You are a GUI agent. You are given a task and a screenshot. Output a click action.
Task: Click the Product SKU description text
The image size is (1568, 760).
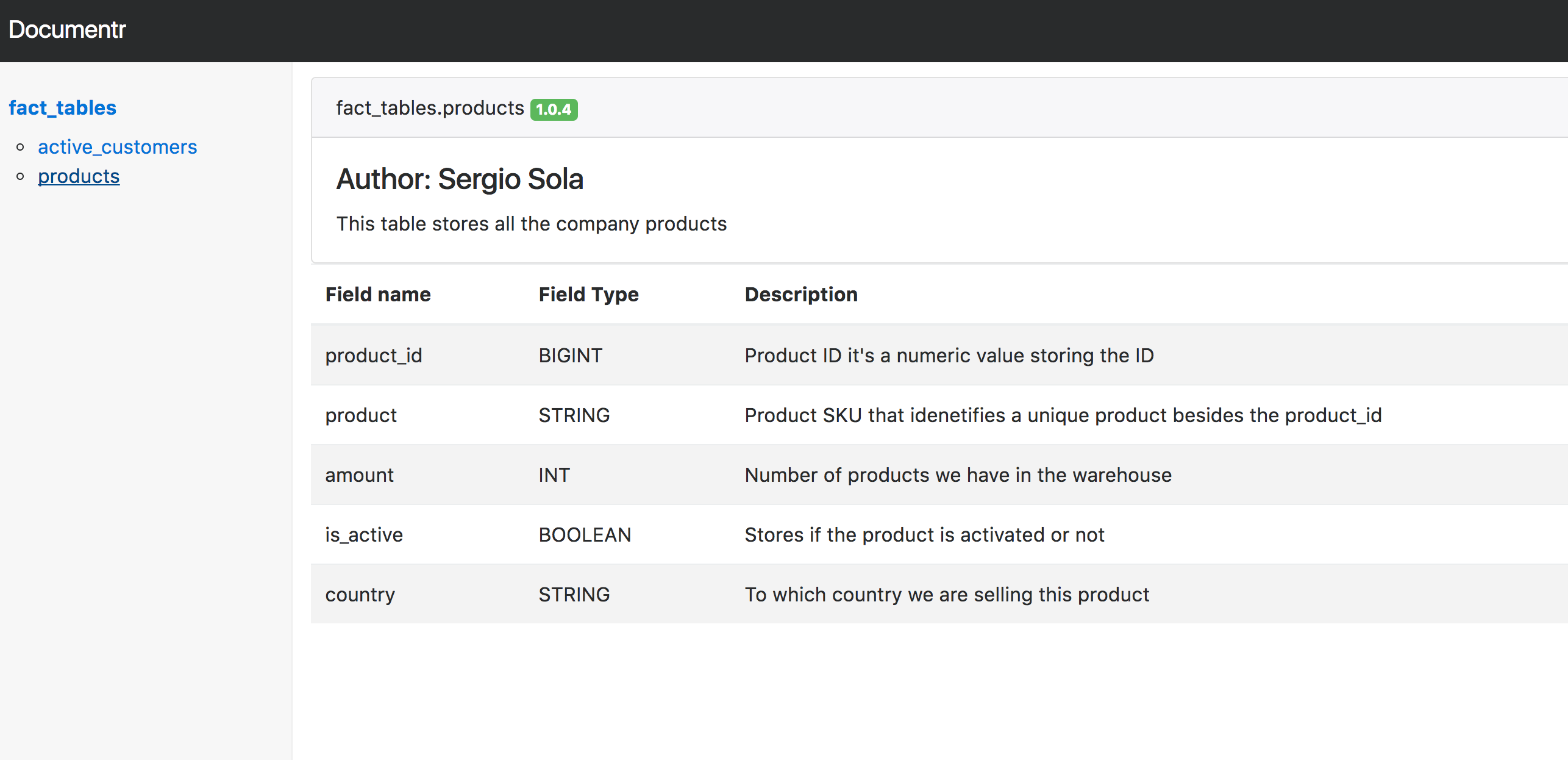pos(1063,415)
